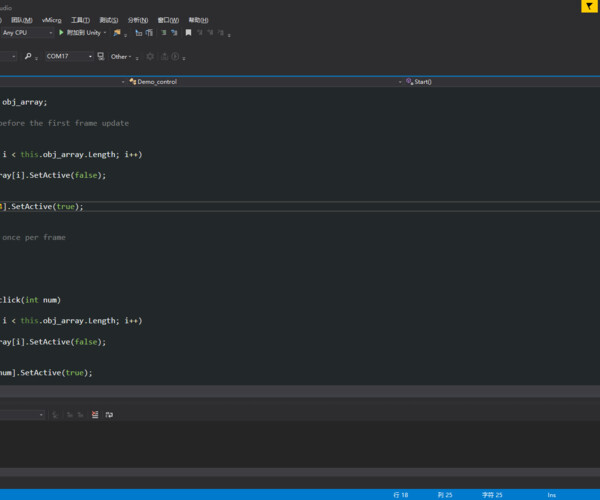Click the colorful folder icon after the Unity button
Viewport: 600px width, 500px height.
pos(117,33)
